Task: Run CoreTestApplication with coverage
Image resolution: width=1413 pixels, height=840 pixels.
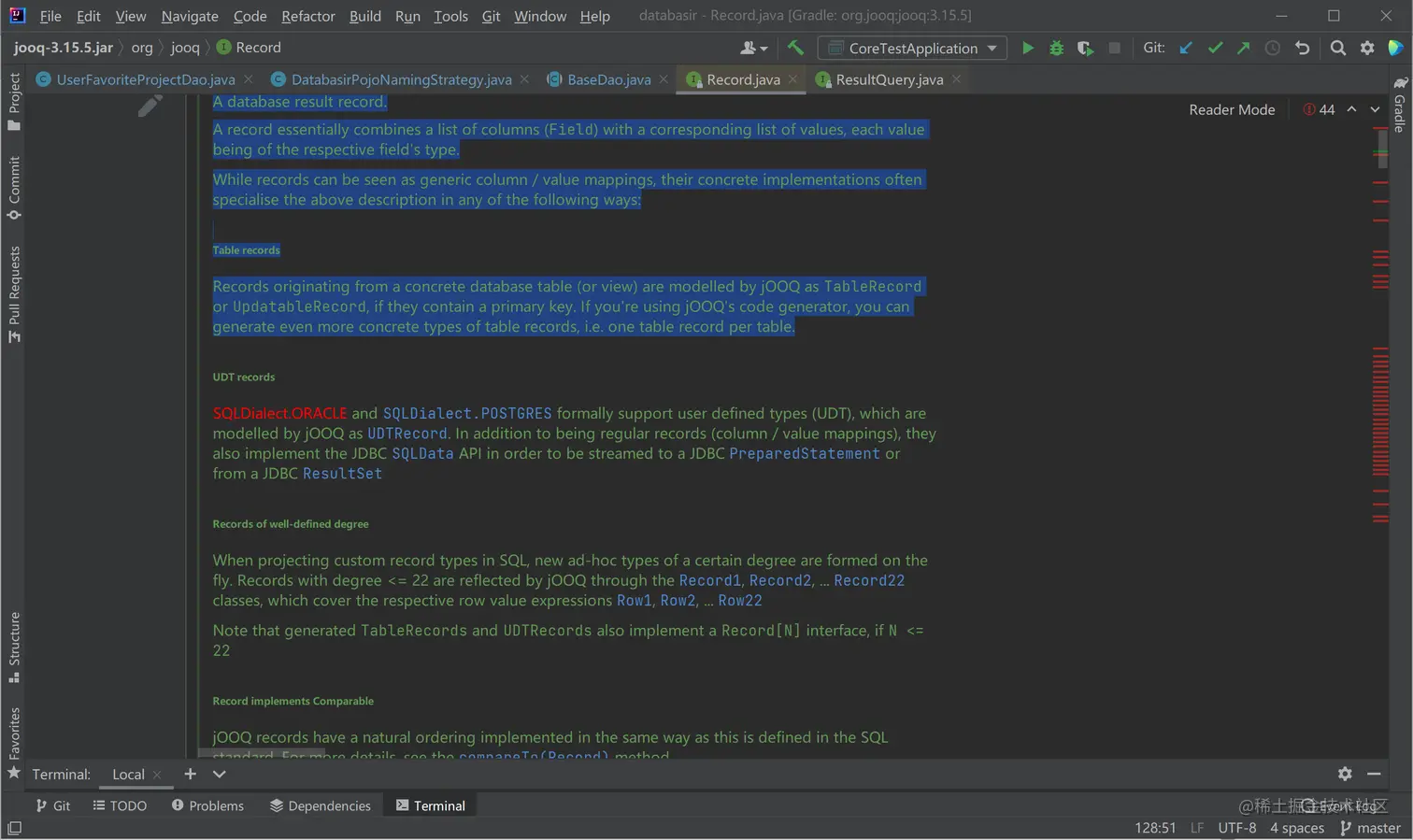Action: tap(1085, 48)
